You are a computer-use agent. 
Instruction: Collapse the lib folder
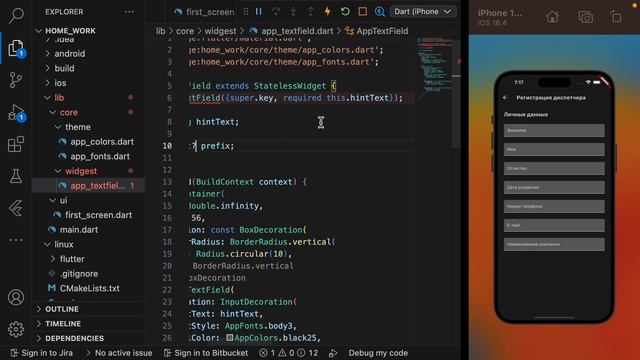[88, 98]
